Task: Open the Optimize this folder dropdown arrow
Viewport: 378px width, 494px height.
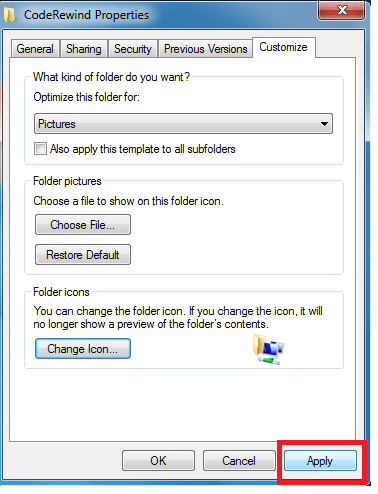Action: [324, 124]
